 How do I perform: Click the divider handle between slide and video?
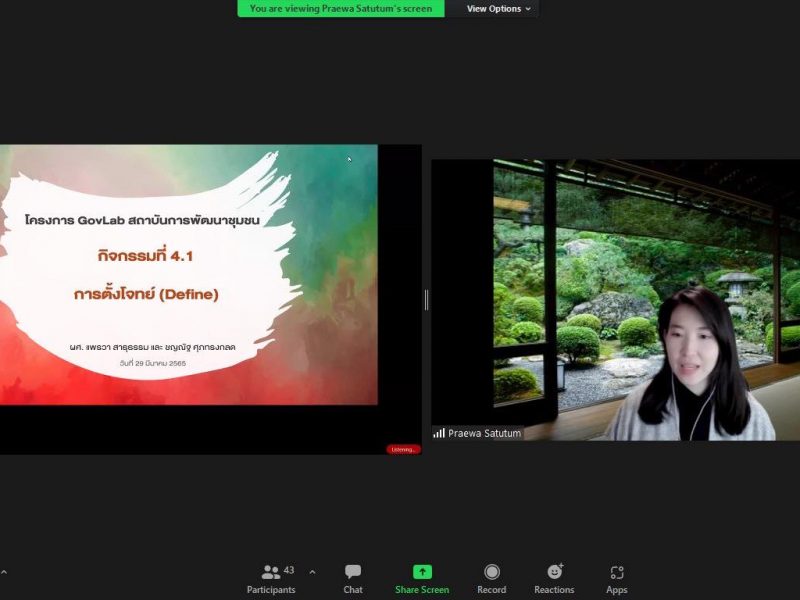pyautogui.click(x=427, y=299)
